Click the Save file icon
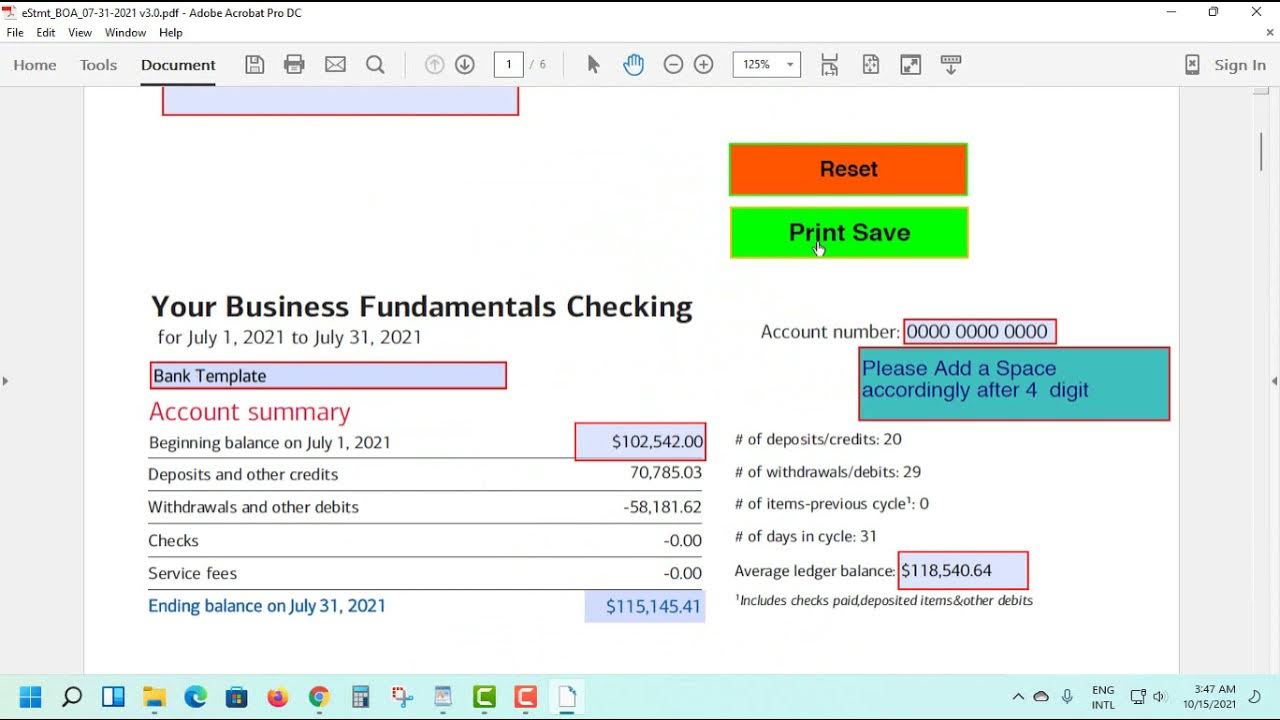Image resolution: width=1280 pixels, height=720 pixels. (x=255, y=65)
